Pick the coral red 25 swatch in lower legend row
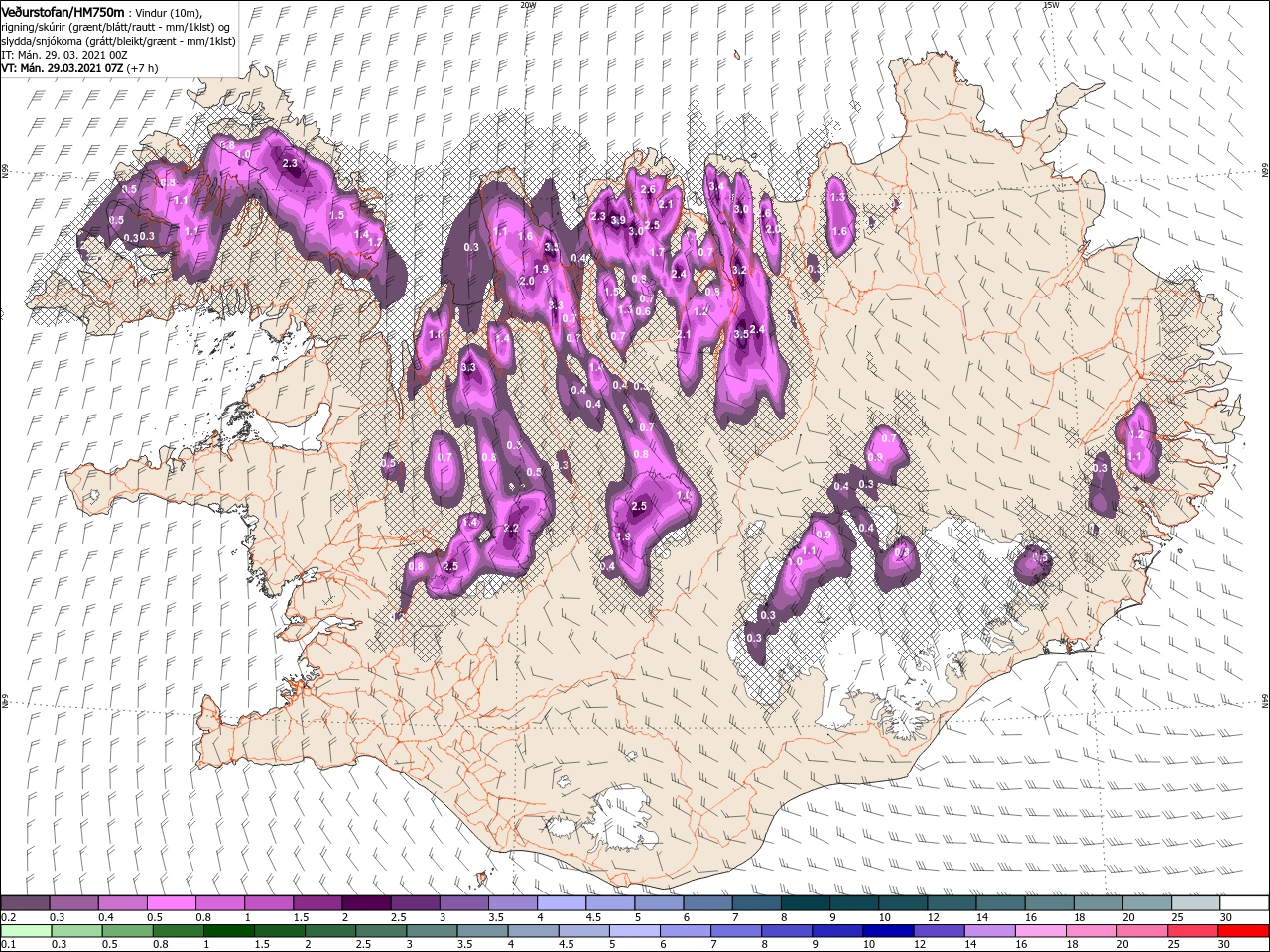The image size is (1270, 952). pos(1192,930)
